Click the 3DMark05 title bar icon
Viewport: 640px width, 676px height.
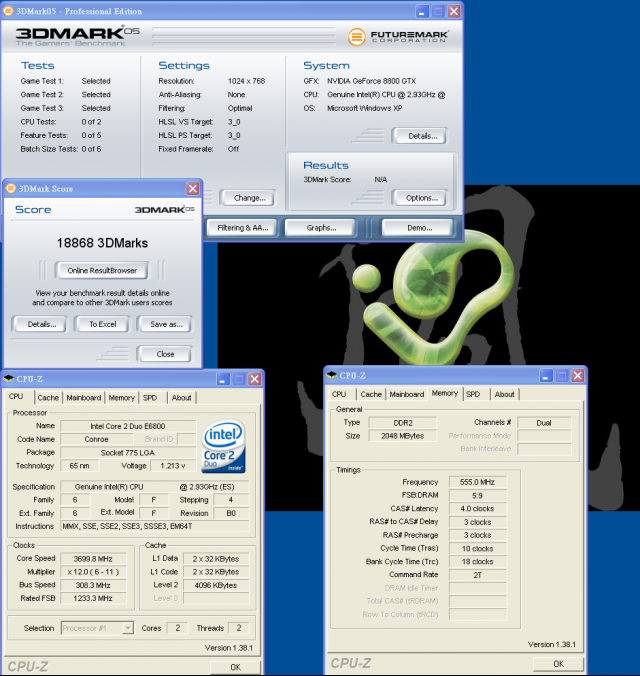[8, 11]
